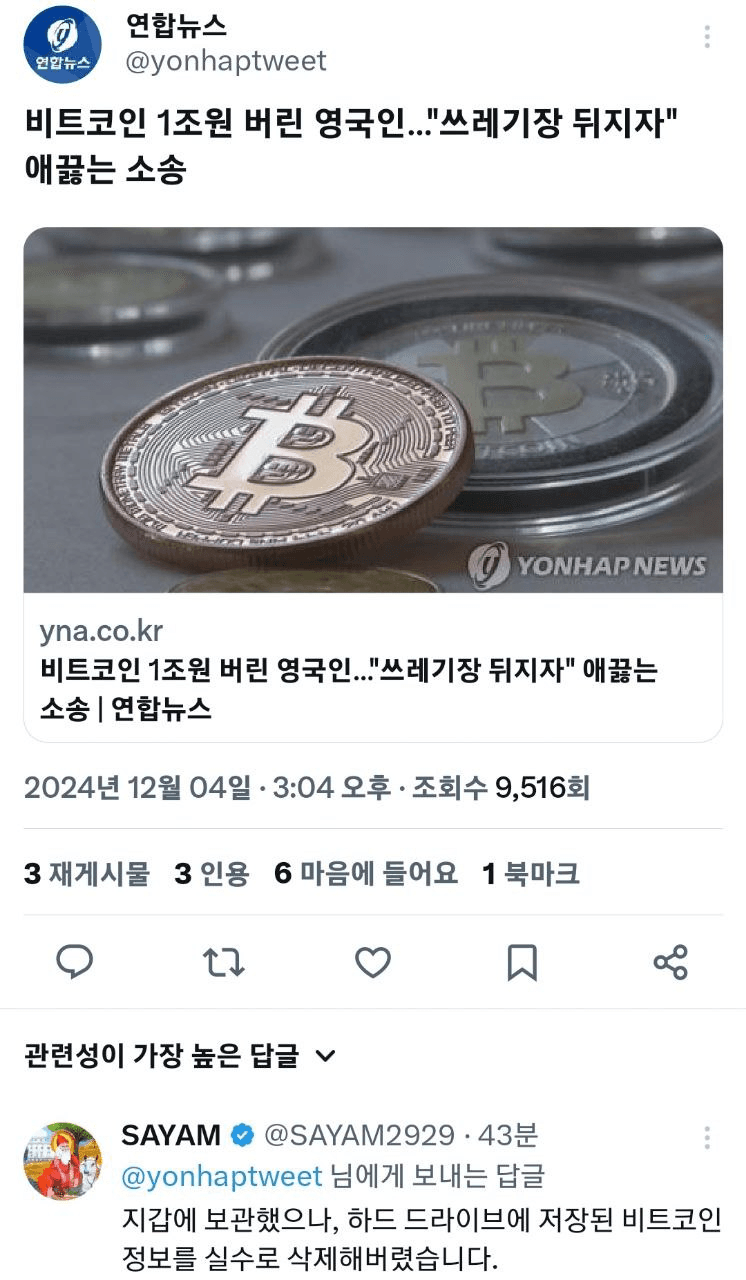The image size is (746, 1280).
Task: Open SAYAM's profile avatar
Action: coord(62,1160)
